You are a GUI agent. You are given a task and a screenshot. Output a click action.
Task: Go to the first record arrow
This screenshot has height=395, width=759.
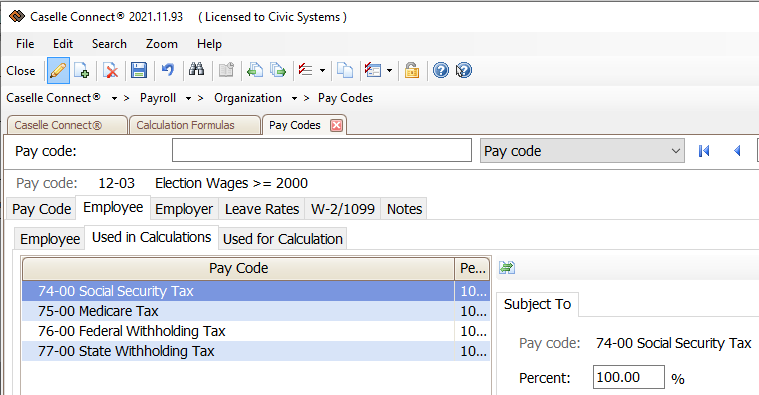pyautogui.click(x=704, y=151)
